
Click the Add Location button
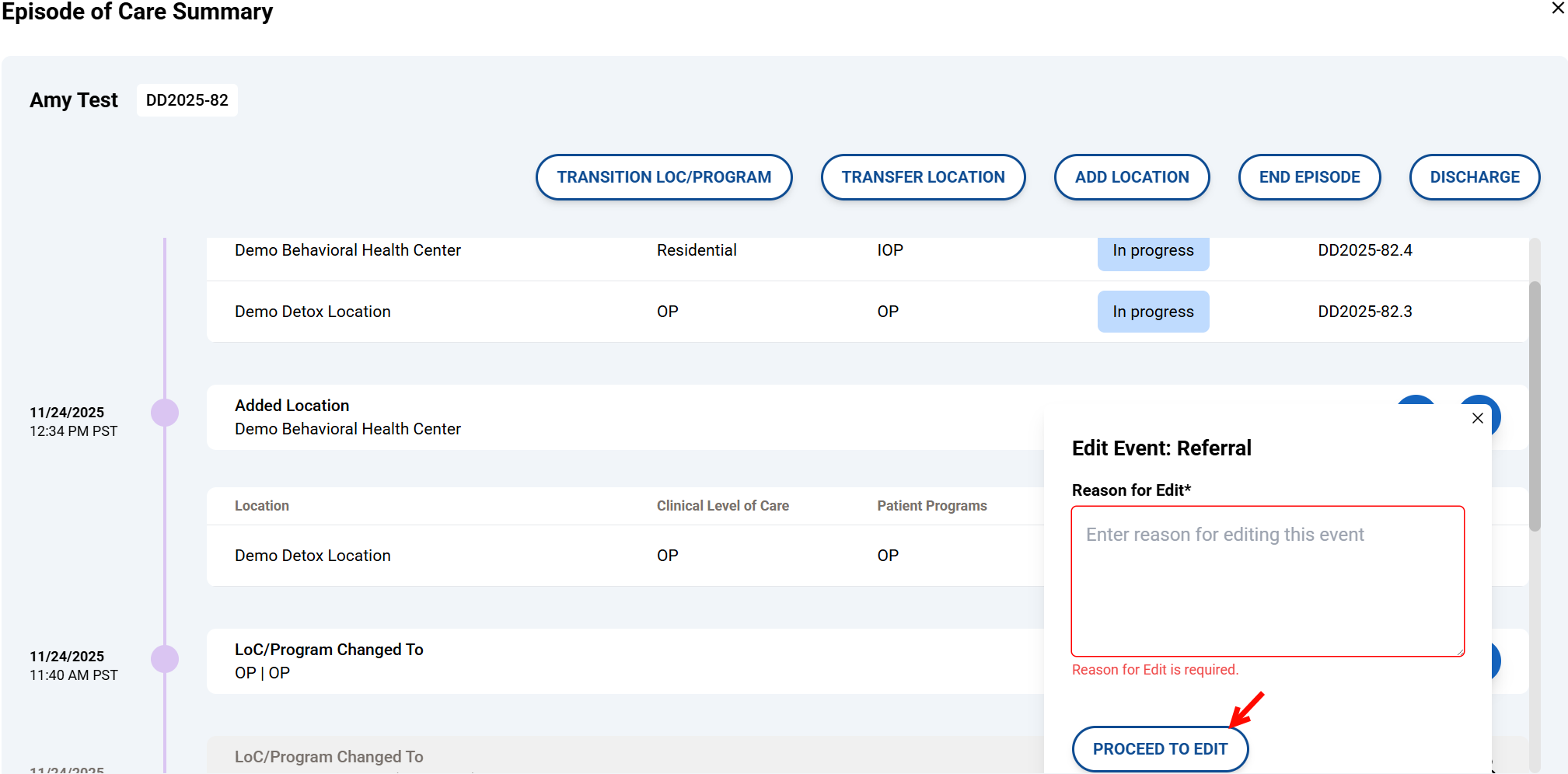coord(1131,177)
